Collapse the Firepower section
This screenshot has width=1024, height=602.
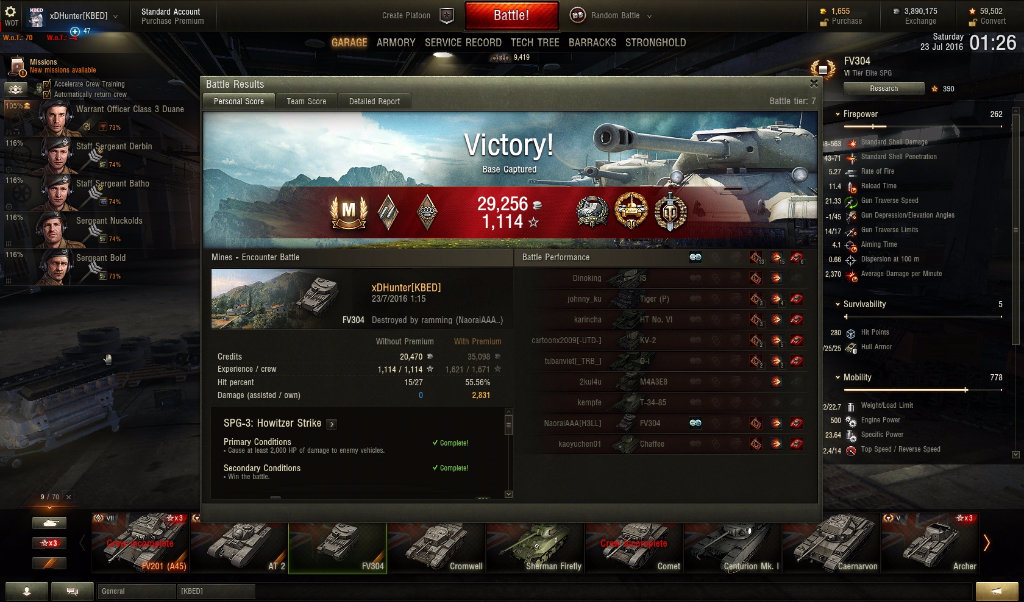838,114
